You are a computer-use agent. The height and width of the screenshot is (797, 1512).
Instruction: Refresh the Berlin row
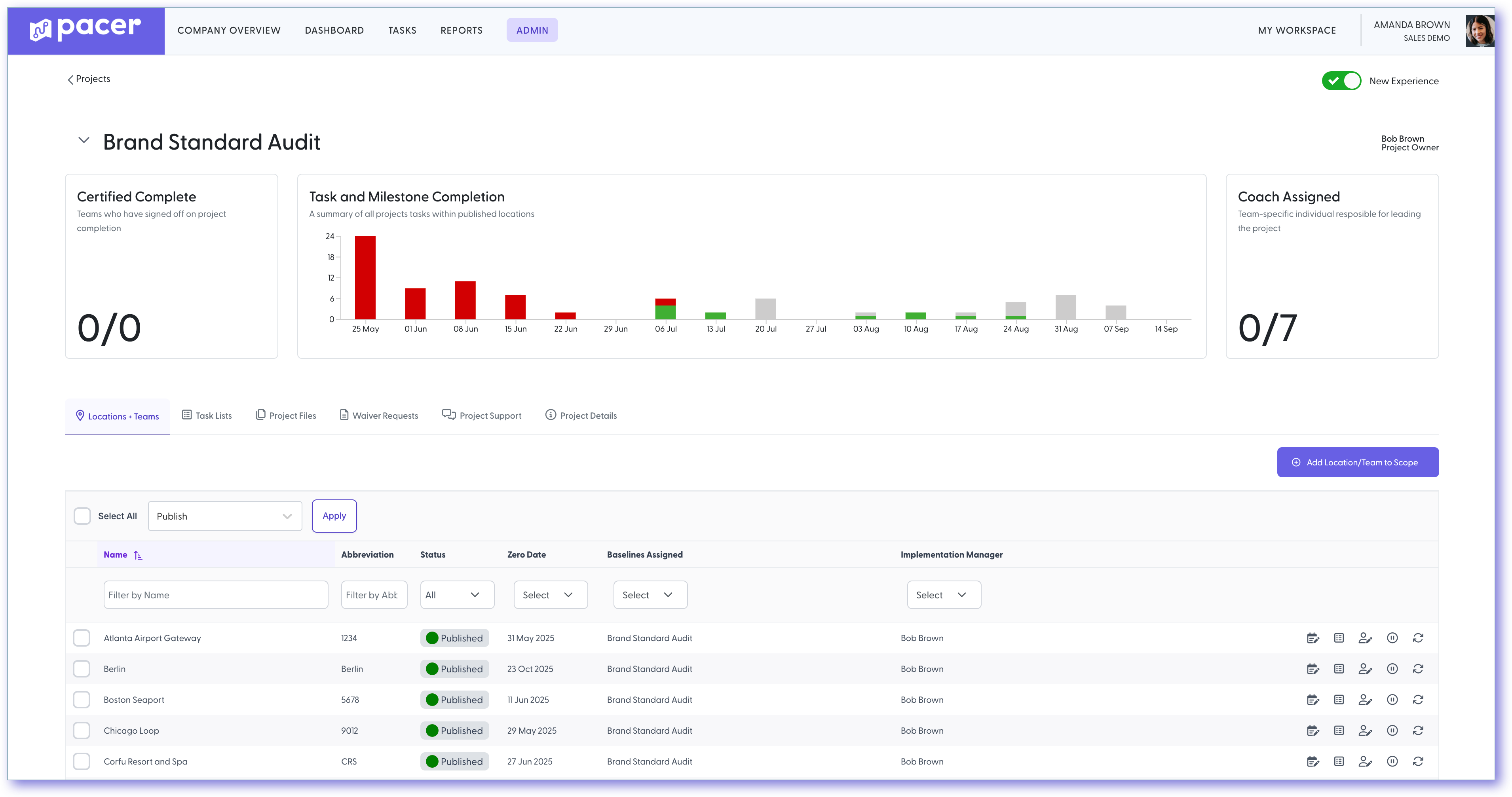(1418, 669)
